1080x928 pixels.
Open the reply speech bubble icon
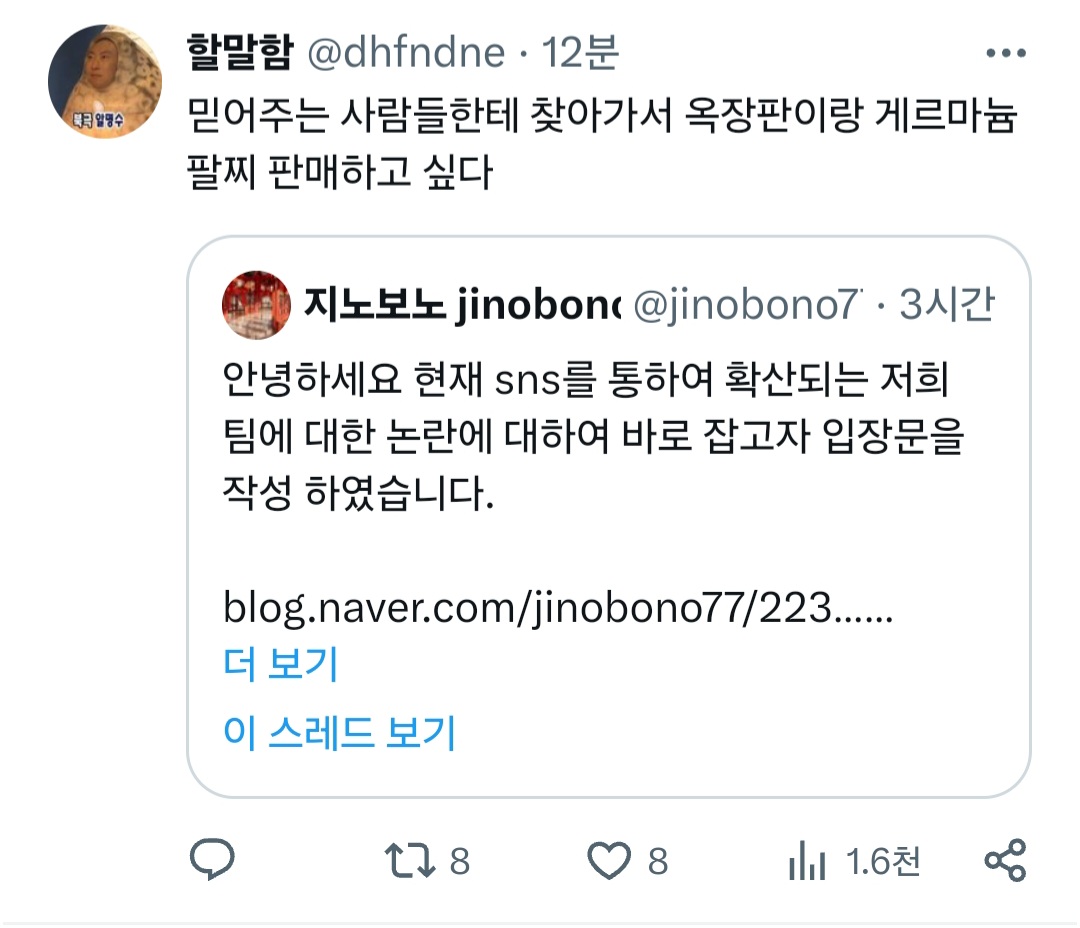[212, 859]
